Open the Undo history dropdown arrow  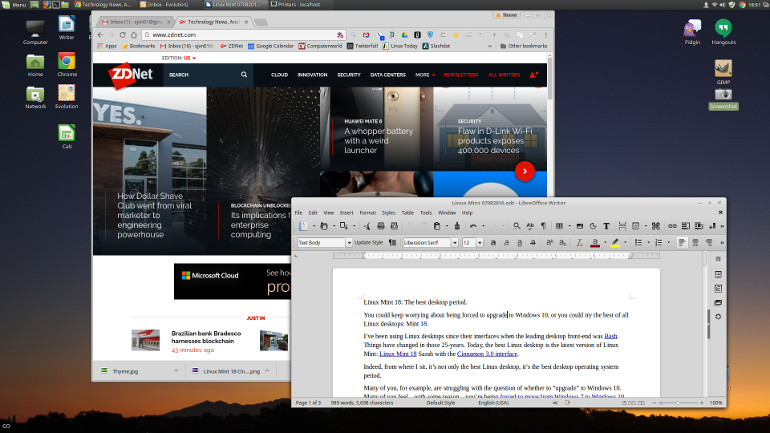[483, 226]
